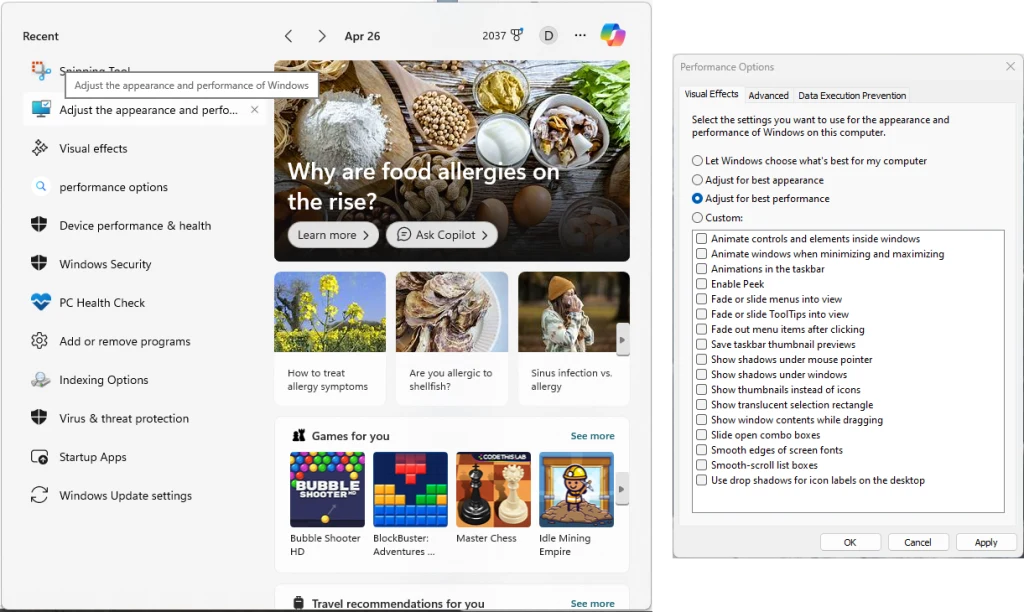Open Snipping Tool icon in Recent list
Image resolution: width=1024 pixels, height=612 pixels.
pos(40,70)
